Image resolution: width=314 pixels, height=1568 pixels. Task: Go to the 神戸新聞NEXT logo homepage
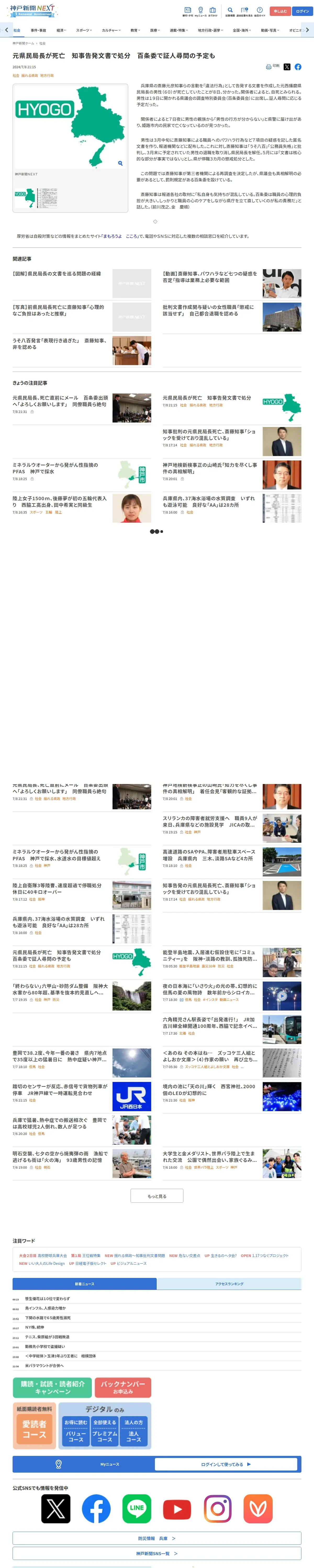coord(32,10)
